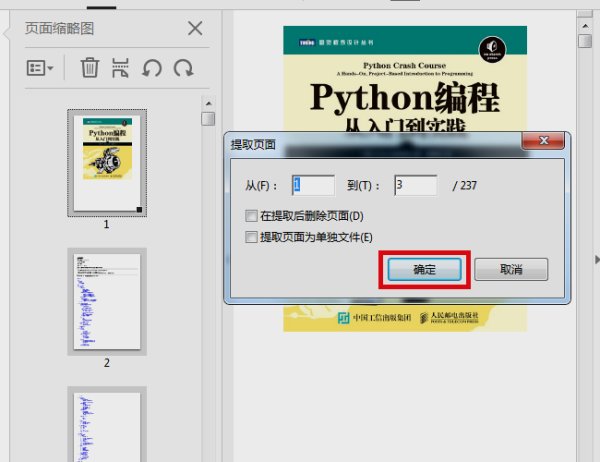
Task: Click thumbnail panel scrollbar up arrow
Action: click(208, 103)
